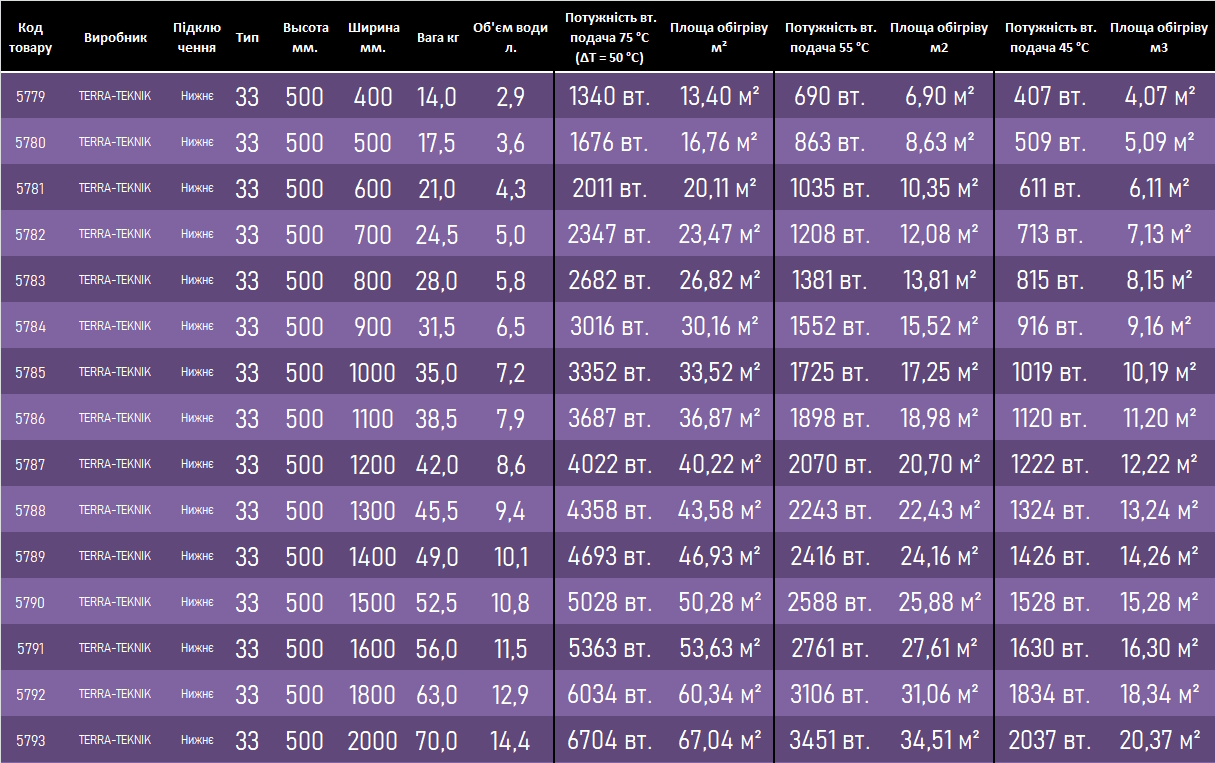
Task: Click product code 5787
Action: click(30, 465)
